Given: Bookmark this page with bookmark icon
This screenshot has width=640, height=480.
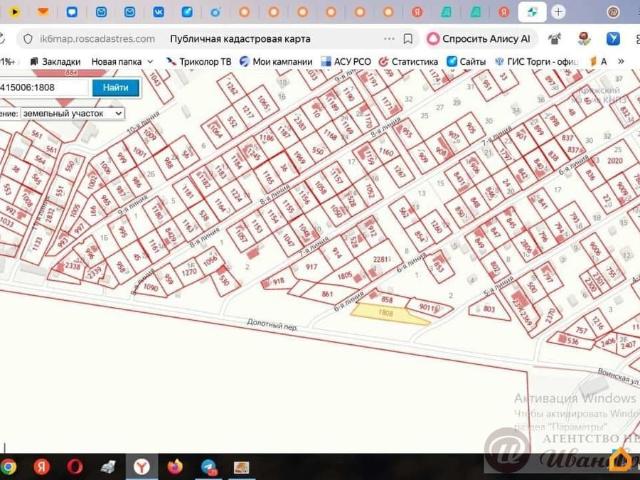Looking at the screenshot, I should point(408,39).
